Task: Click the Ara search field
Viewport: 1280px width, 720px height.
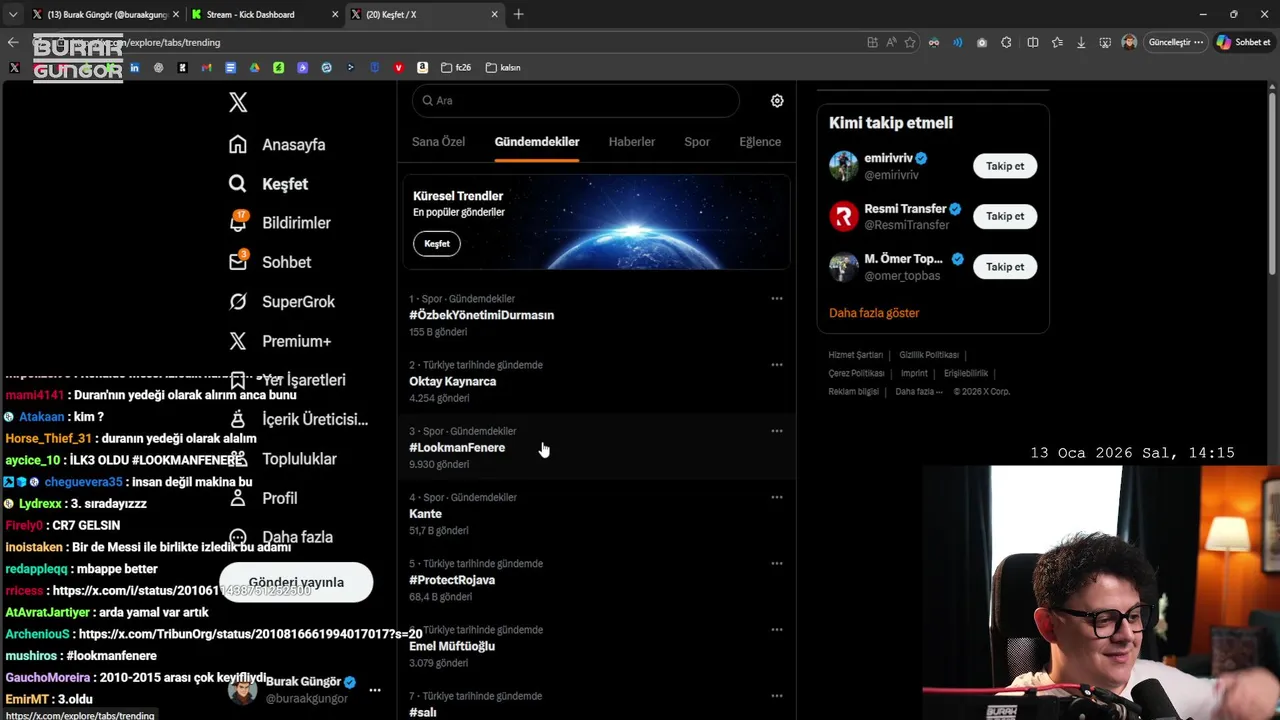Action: (x=575, y=101)
